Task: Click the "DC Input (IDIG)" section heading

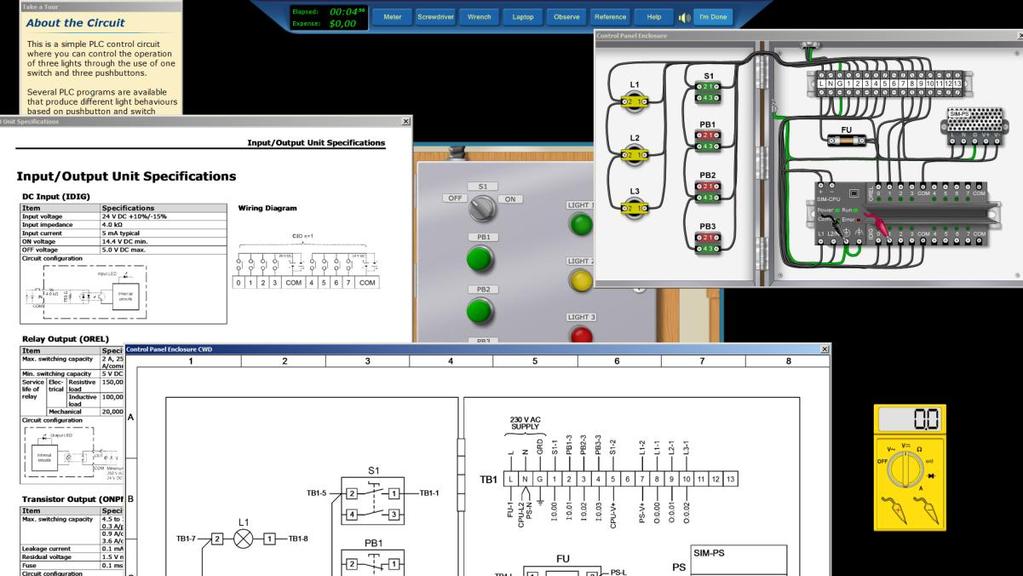Action: pos(56,196)
